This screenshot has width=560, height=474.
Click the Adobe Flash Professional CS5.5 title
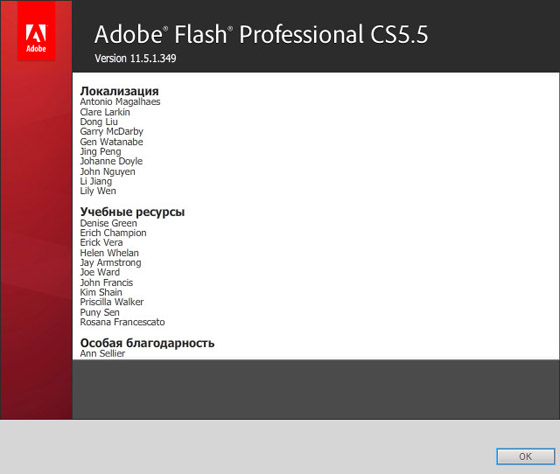pos(261,34)
